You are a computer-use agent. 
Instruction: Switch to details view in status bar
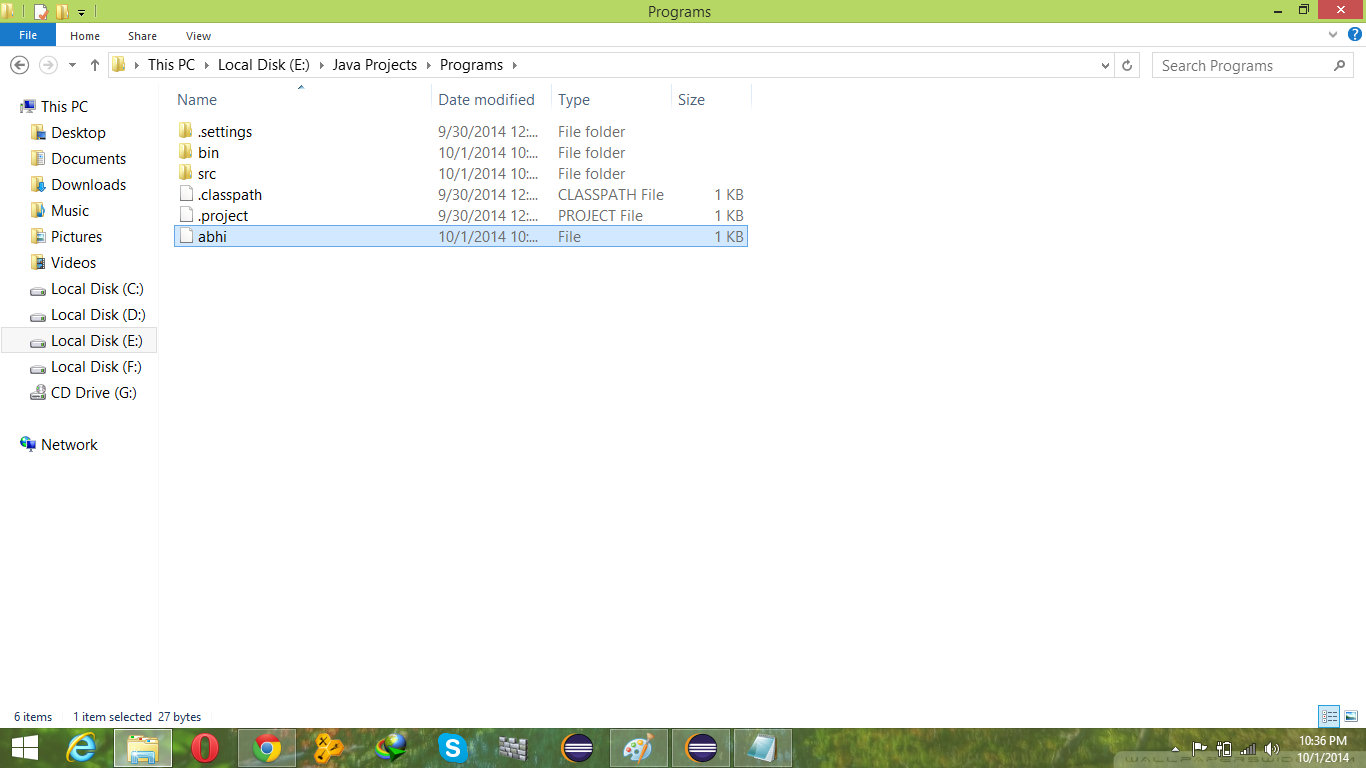(x=1330, y=716)
